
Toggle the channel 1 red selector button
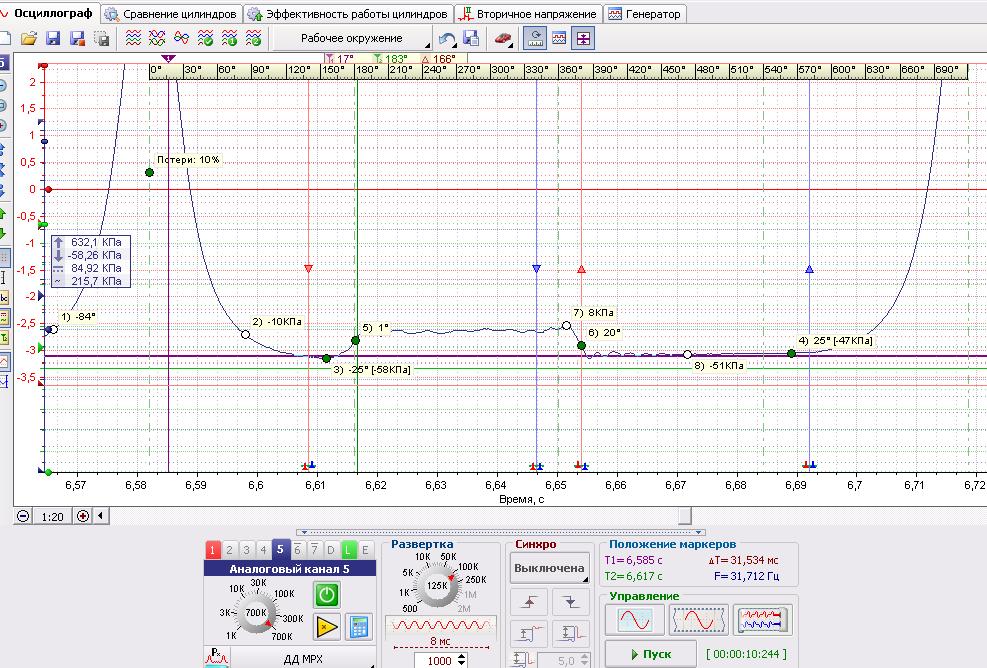coord(212,550)
